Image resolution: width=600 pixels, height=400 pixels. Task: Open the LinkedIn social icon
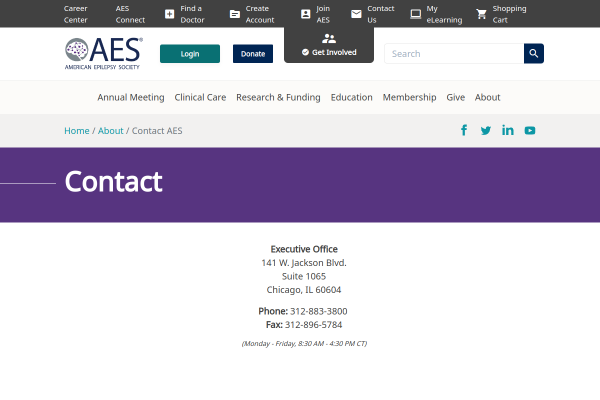tap(508, 131)
